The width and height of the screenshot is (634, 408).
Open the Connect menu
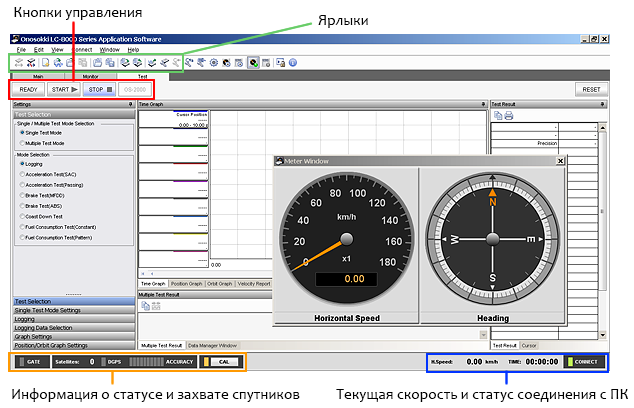(x=82, y=50)
